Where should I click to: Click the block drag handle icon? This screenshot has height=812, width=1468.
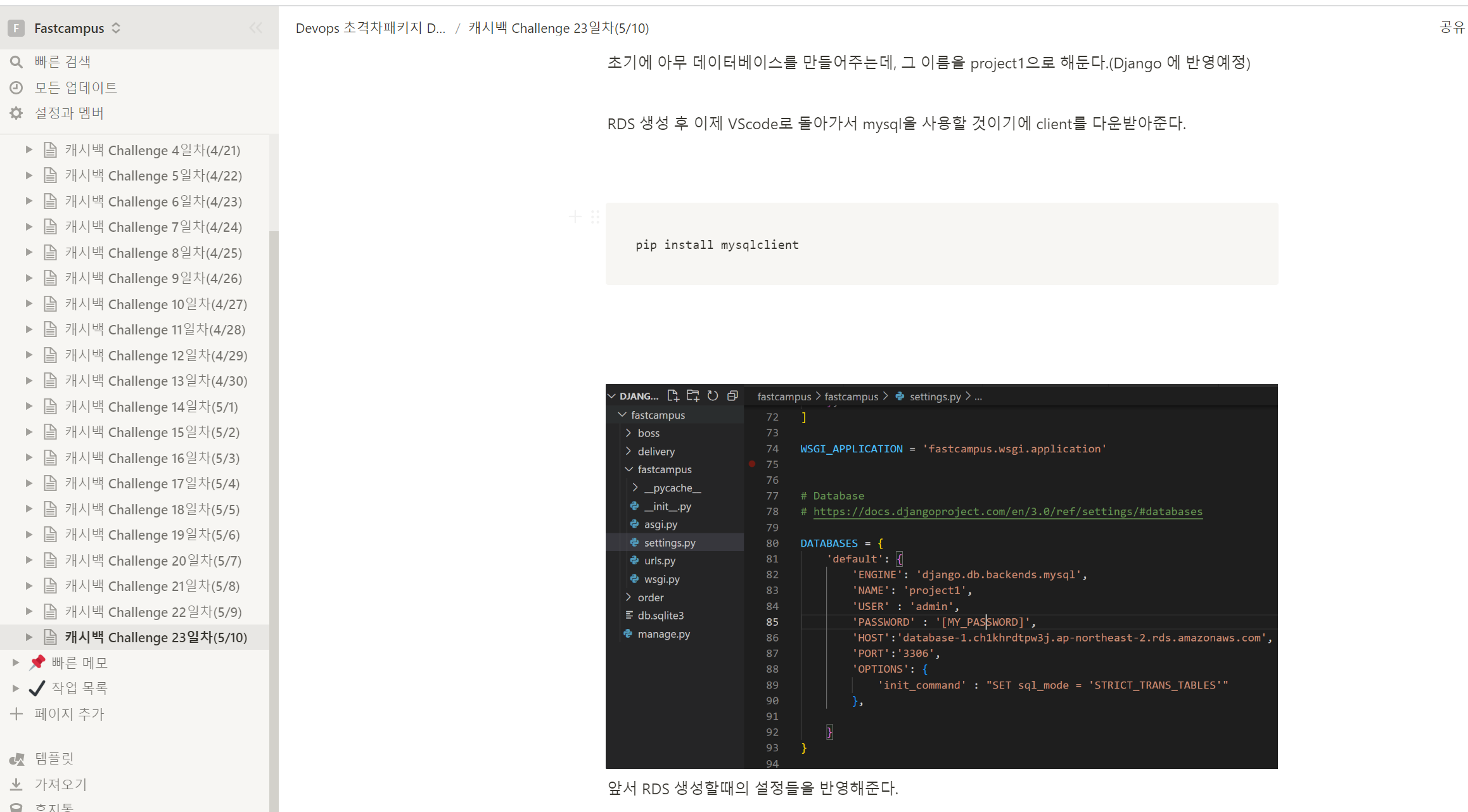pos(595,217)
